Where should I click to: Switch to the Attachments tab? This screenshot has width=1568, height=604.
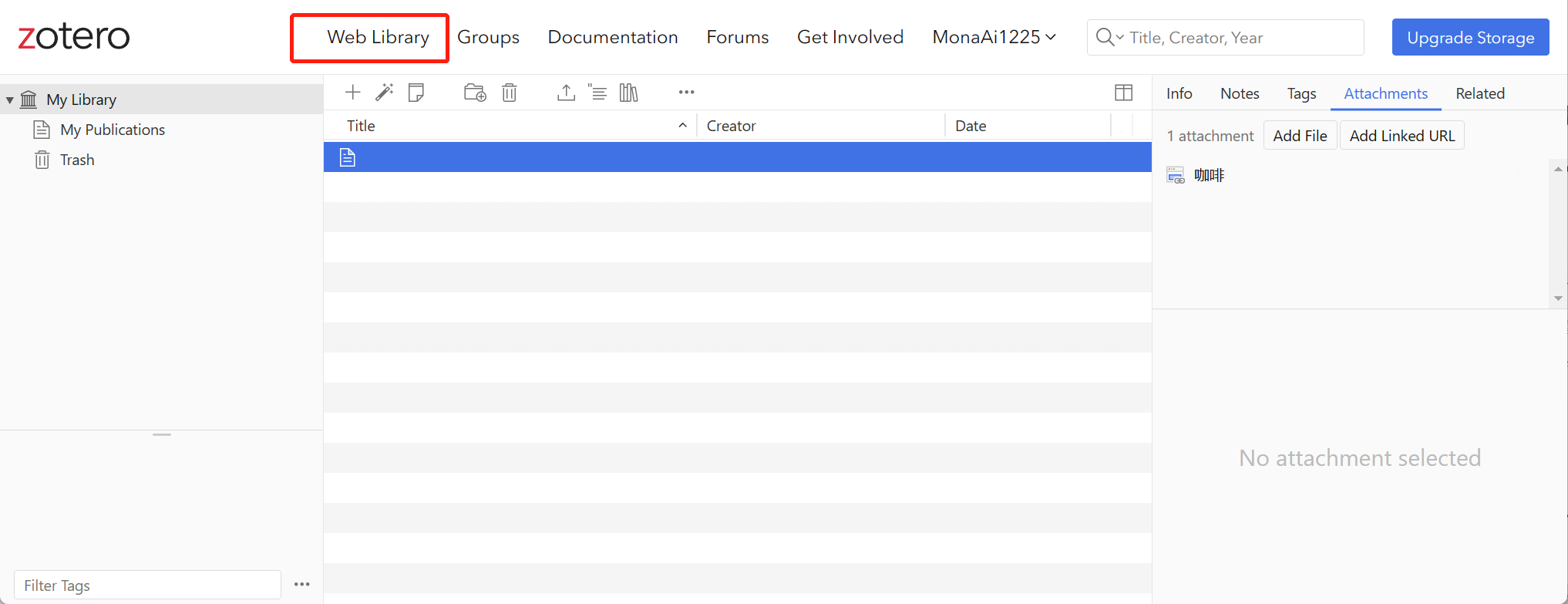[1385, 93]
